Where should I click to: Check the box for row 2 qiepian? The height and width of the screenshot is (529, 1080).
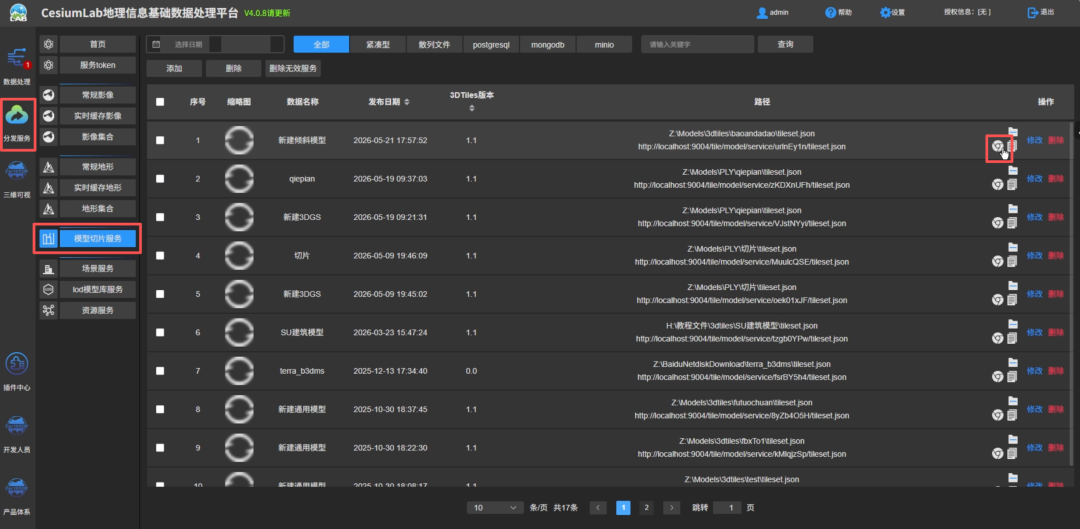pos(160,178)
